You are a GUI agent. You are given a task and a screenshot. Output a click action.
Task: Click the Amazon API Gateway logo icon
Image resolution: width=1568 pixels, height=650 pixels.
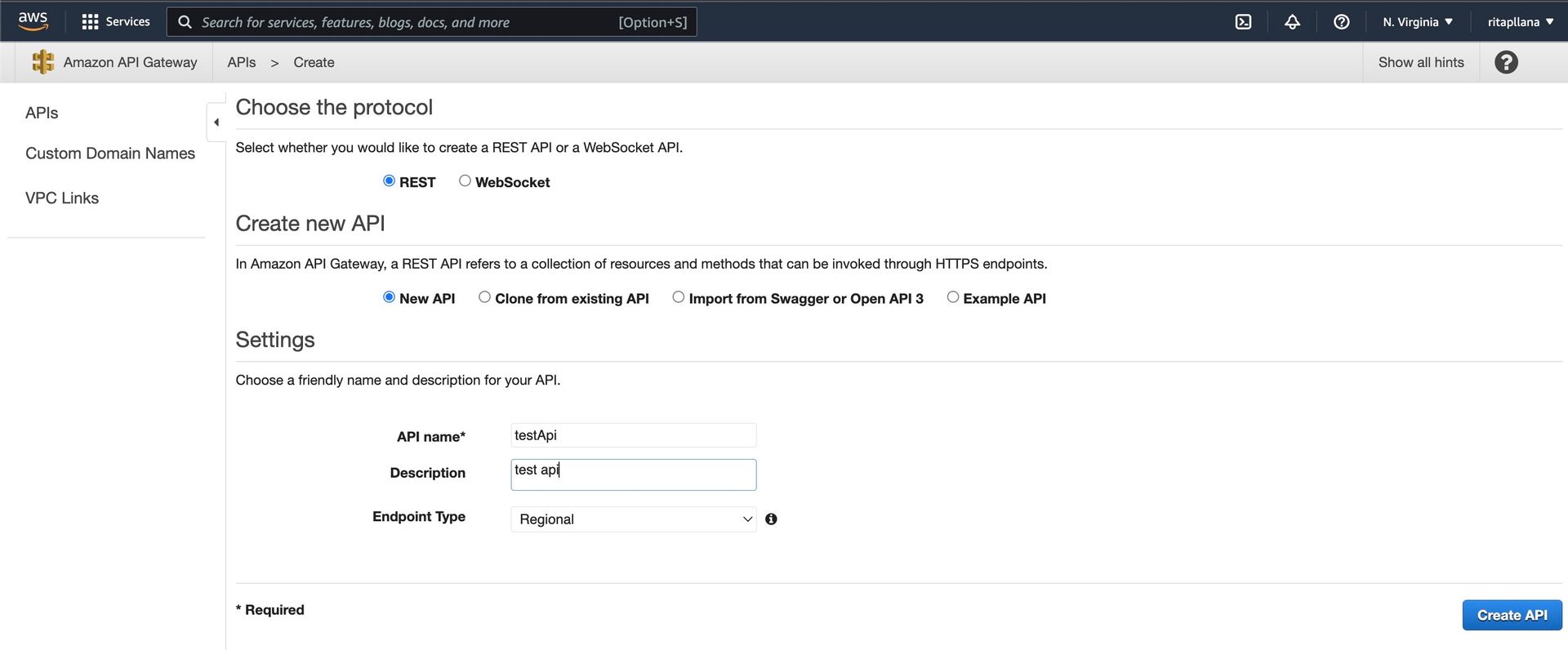tap(42, 62)
